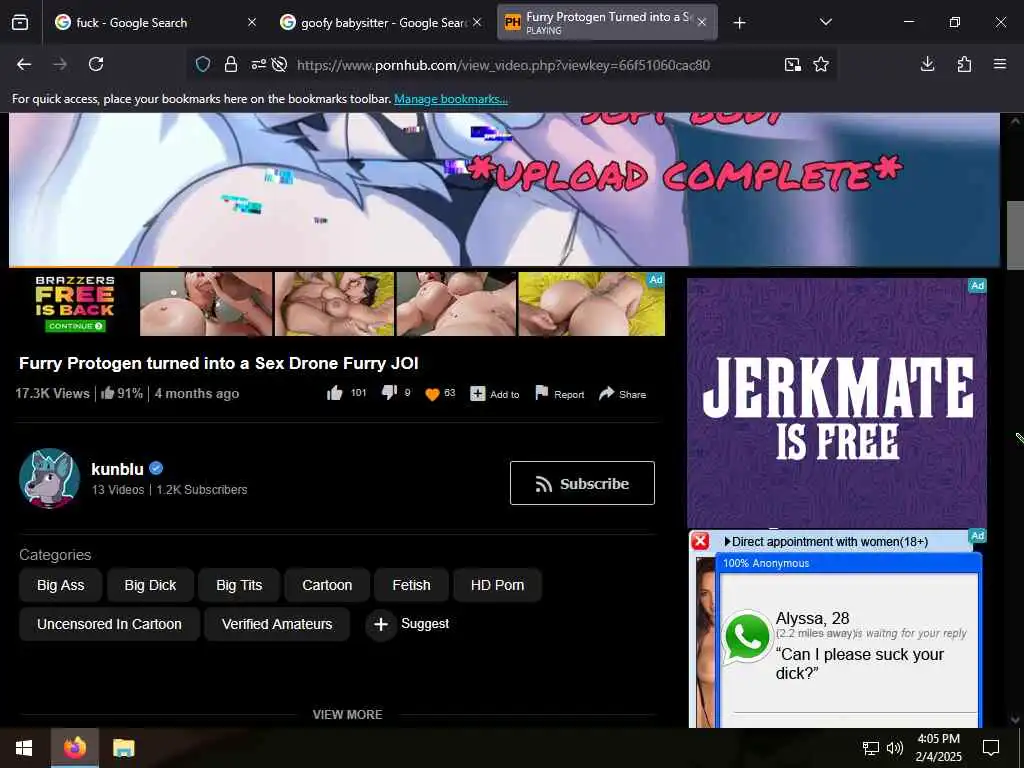Open File Explorer from the taskbar
1024x768 pixels.
tap(123, 748)
